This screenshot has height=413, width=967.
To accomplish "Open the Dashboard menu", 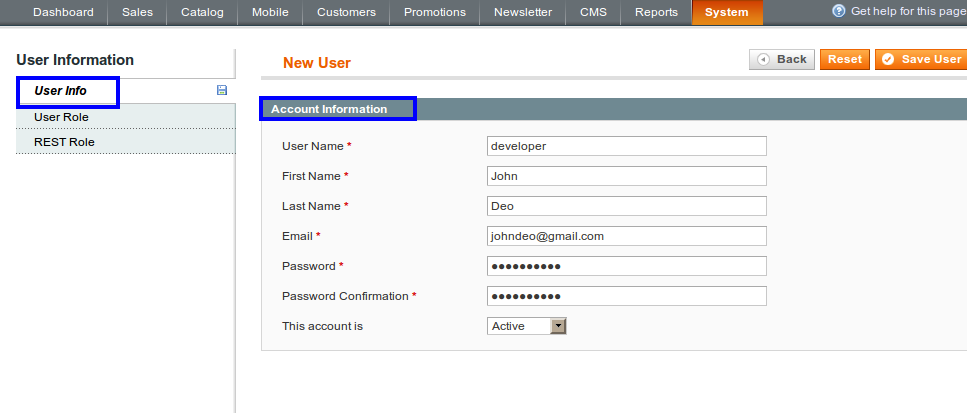I will pyautogui.click(x=63, y=13).
